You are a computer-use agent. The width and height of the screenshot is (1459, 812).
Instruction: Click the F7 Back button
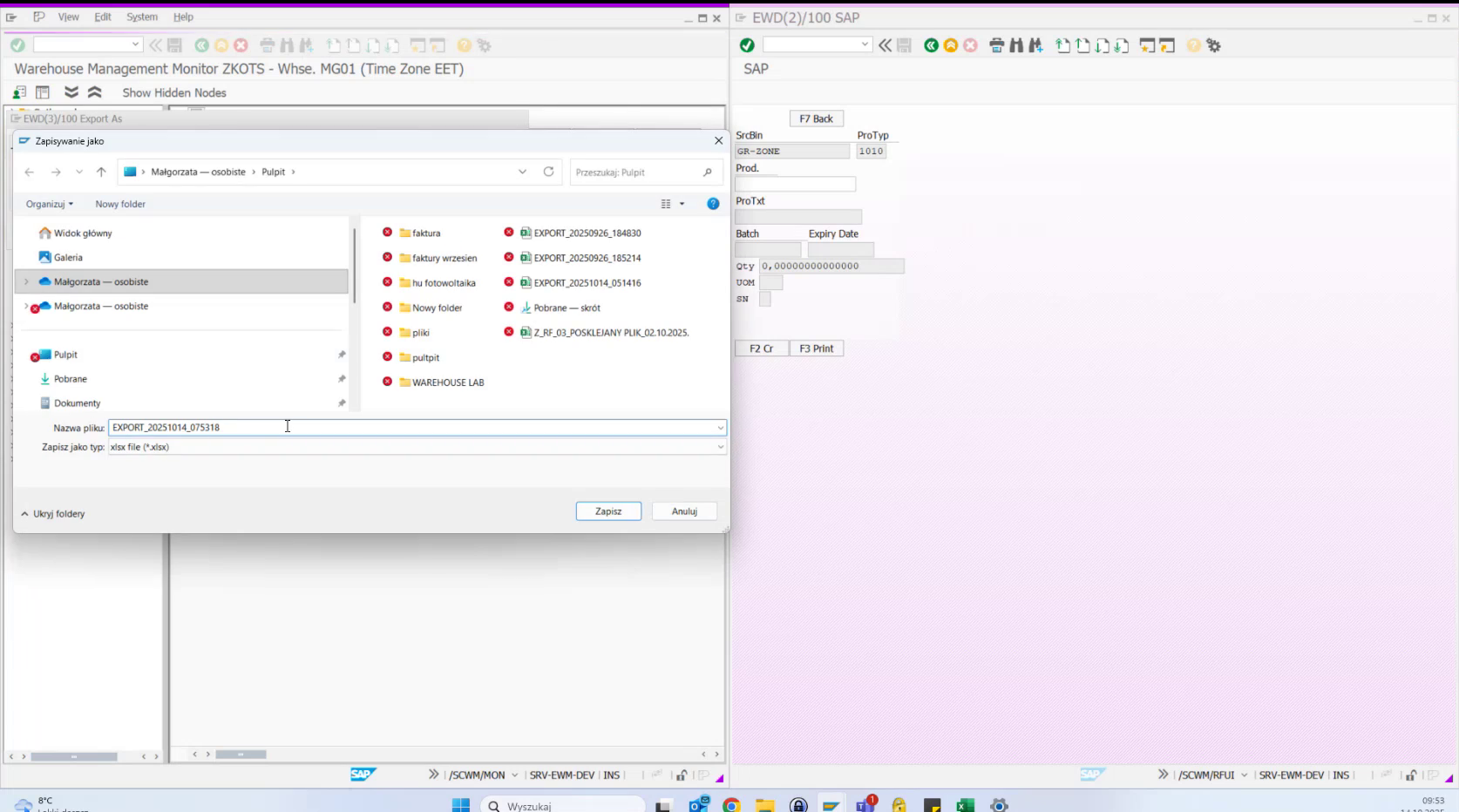(816, 118)
